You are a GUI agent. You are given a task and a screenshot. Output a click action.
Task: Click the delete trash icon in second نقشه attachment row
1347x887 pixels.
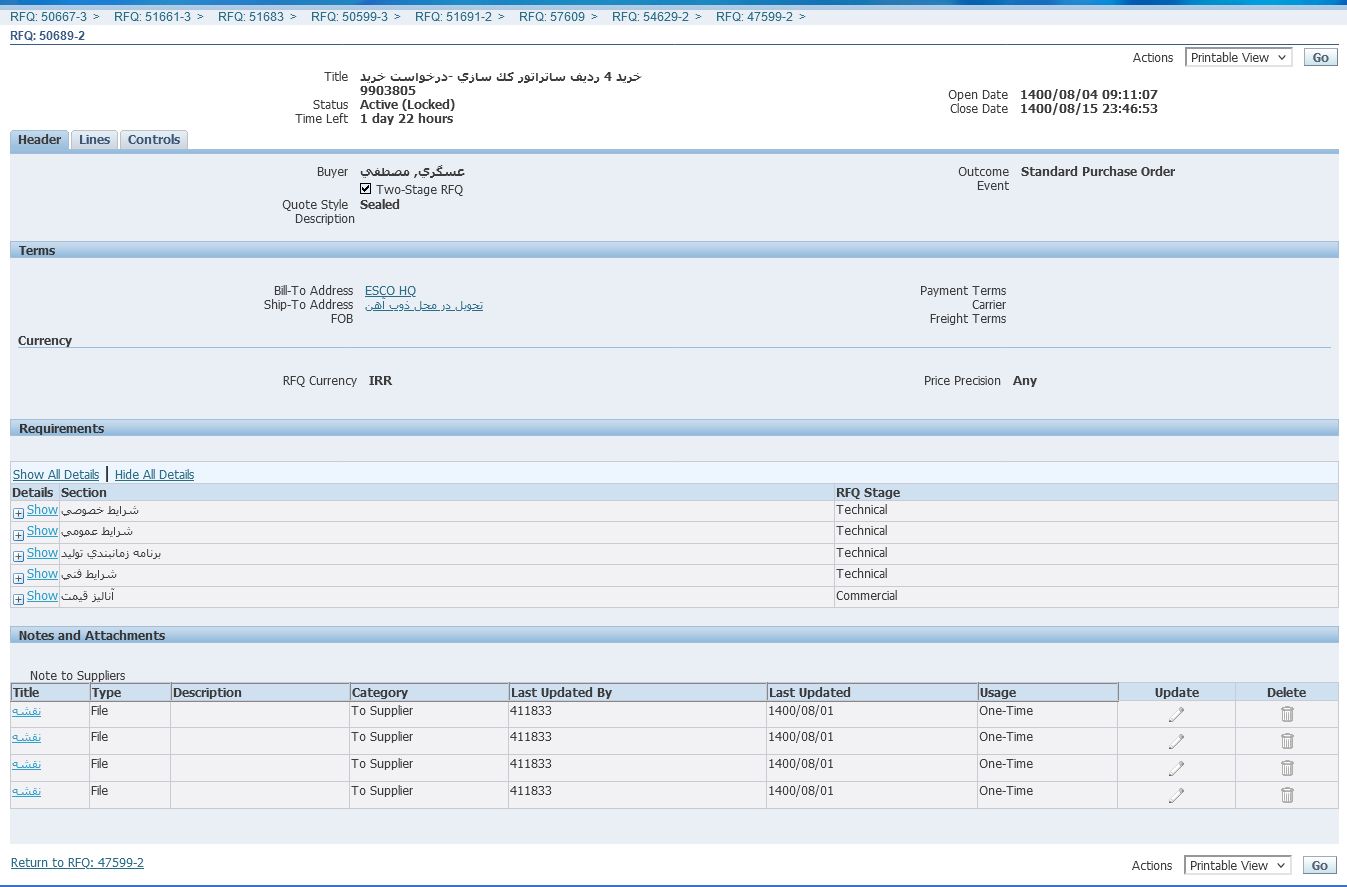click(x=1287, y=741)
